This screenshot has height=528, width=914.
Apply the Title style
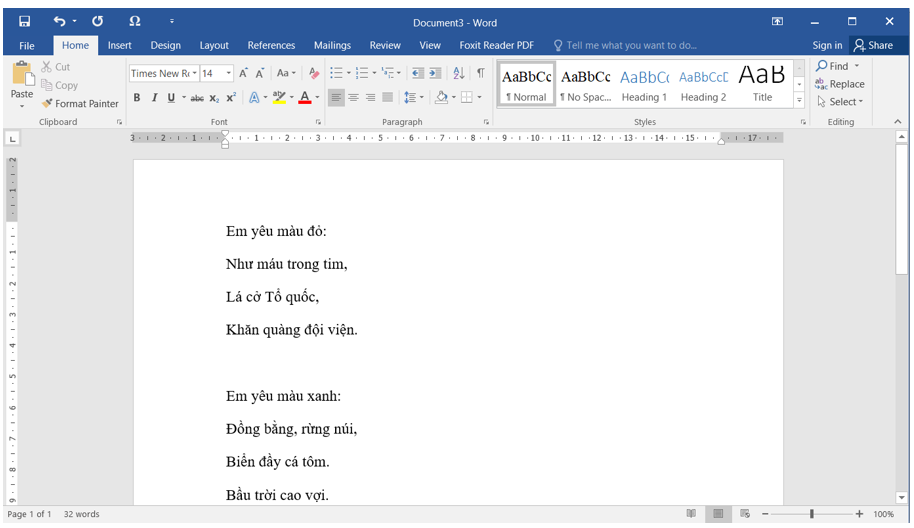pyautogui.click(x=762, y=84)
